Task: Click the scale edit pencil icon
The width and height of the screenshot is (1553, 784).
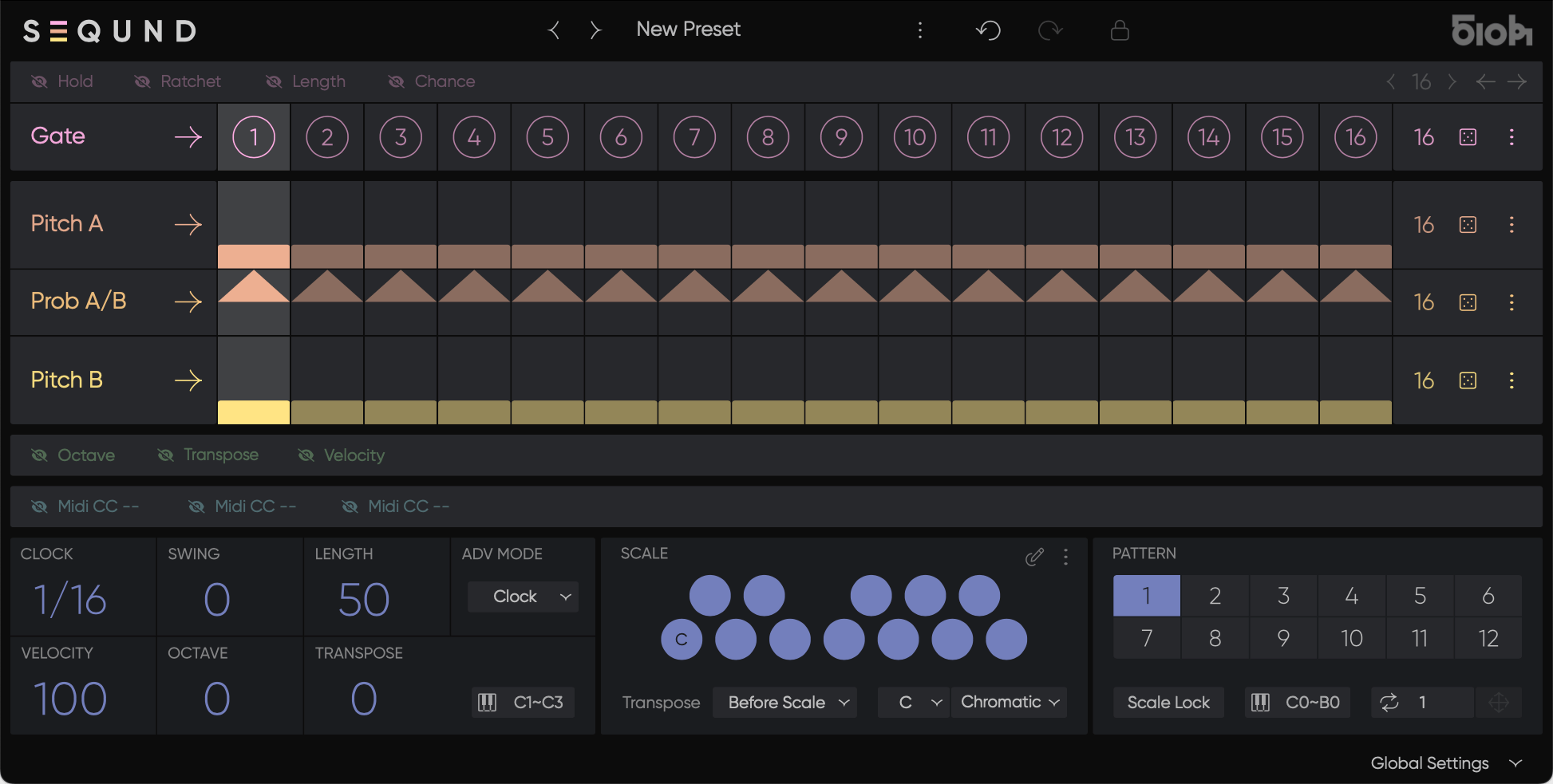Action: [1034, 557]
